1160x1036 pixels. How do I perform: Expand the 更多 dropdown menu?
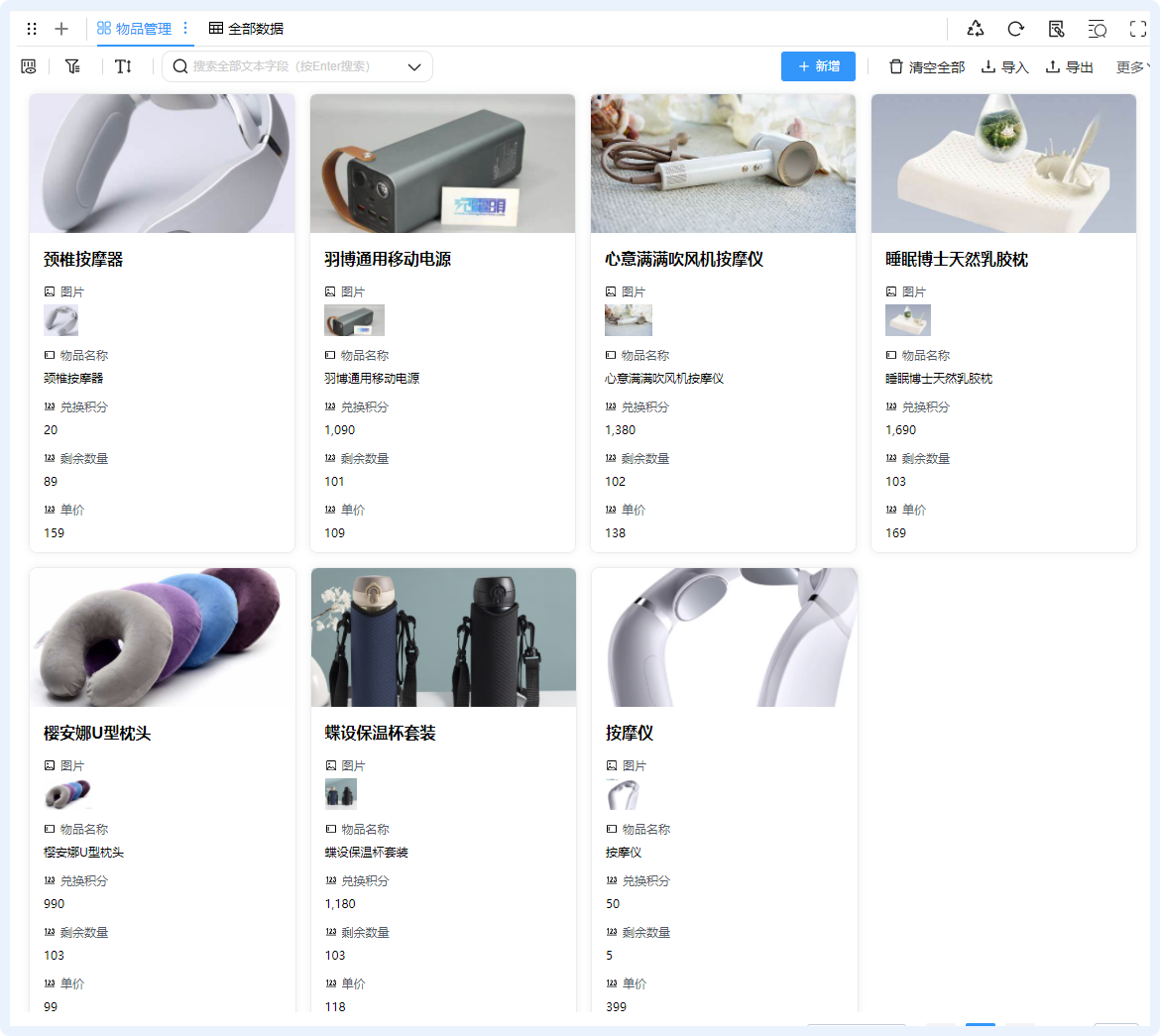(x=1132, y=67)
